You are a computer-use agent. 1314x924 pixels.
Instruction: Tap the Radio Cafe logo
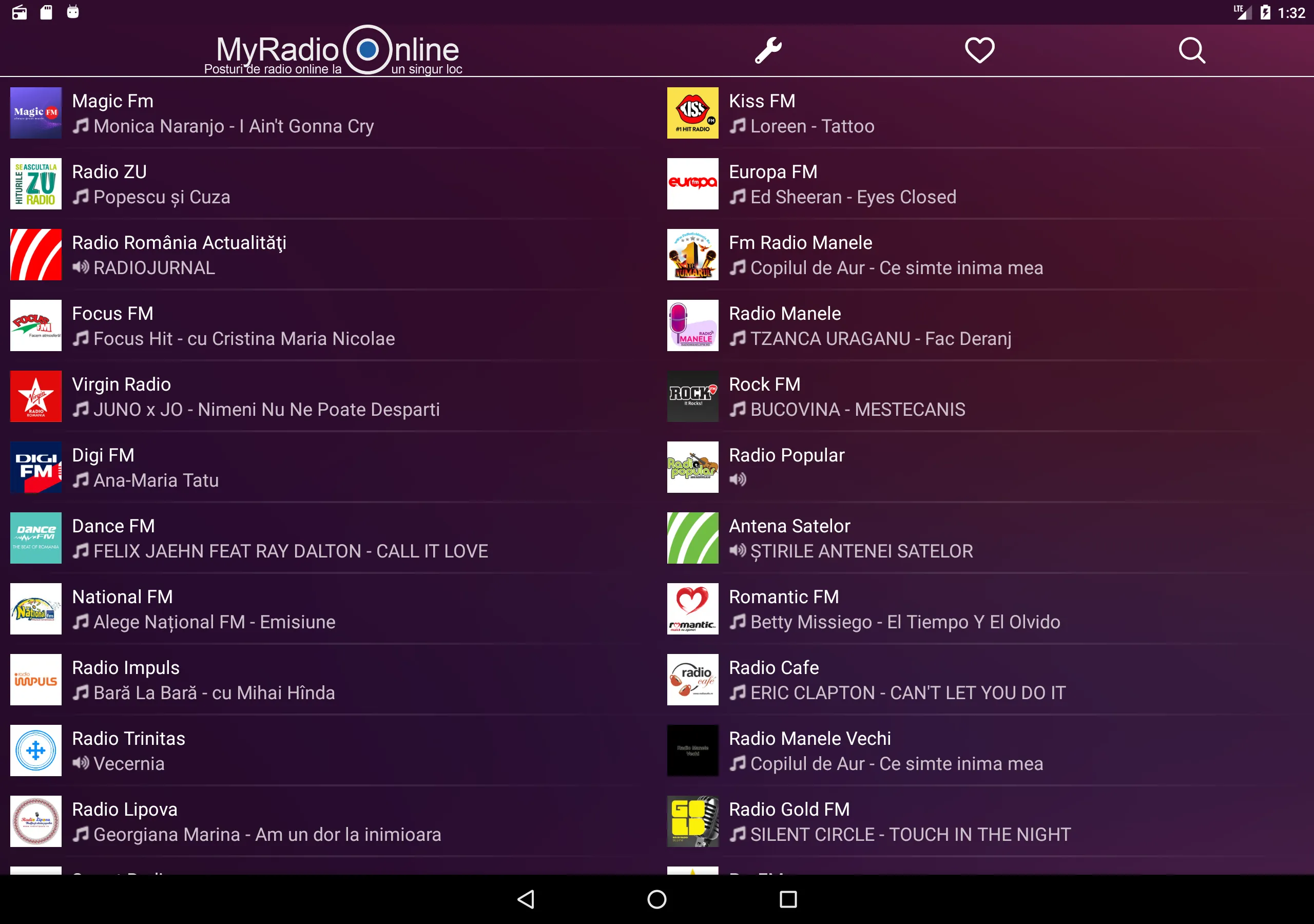692,680
